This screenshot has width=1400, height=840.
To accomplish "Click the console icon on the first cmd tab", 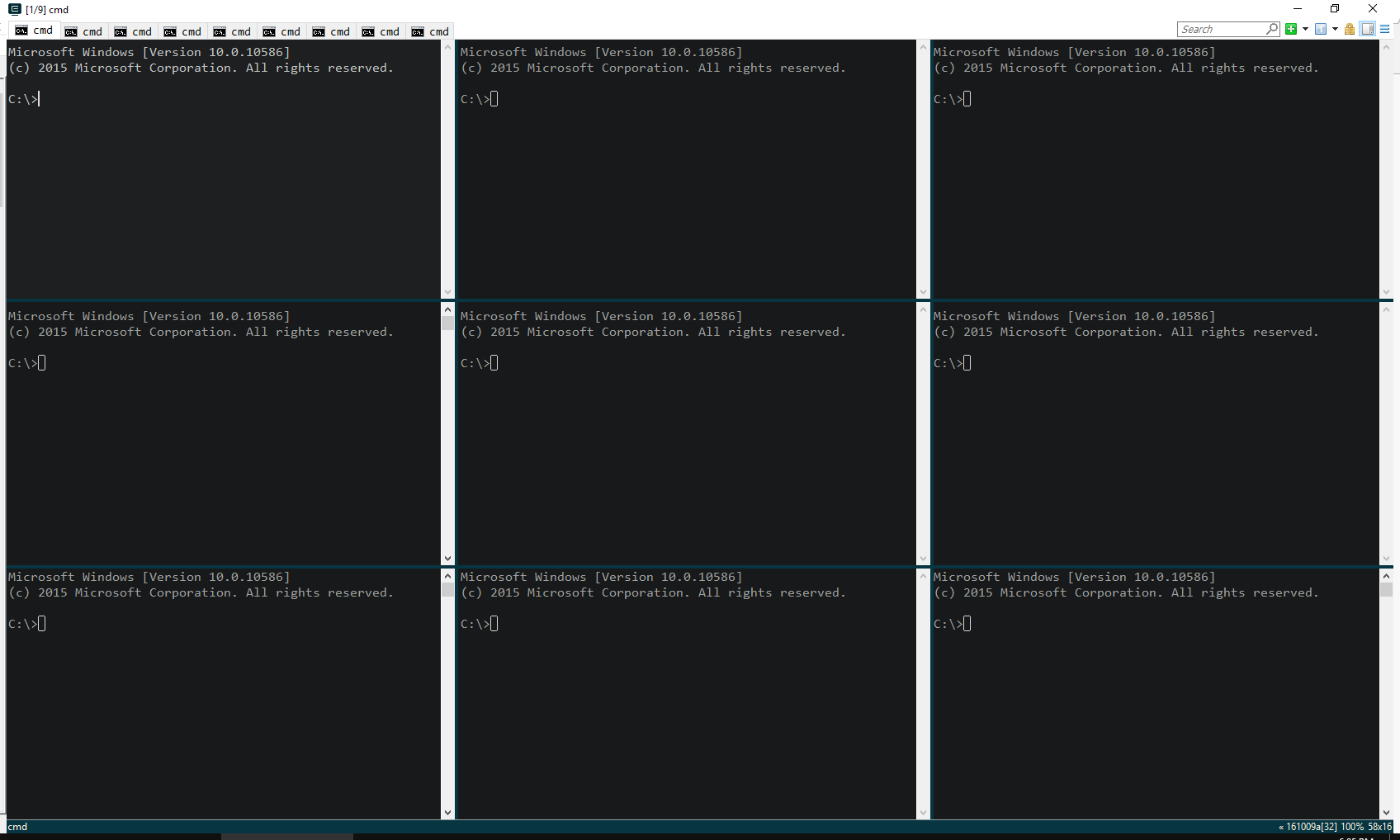I will pyautogui.click(x=21, y=31).
